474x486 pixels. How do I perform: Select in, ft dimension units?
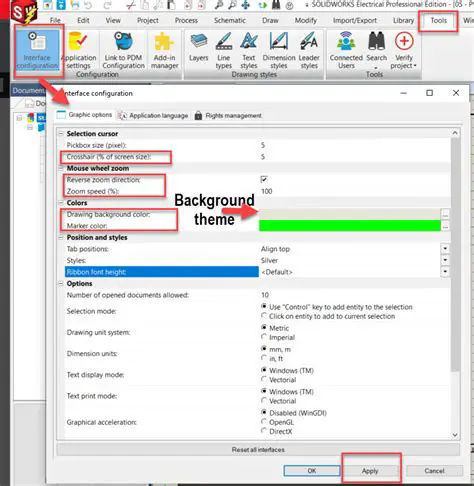[x=264, y=358]
